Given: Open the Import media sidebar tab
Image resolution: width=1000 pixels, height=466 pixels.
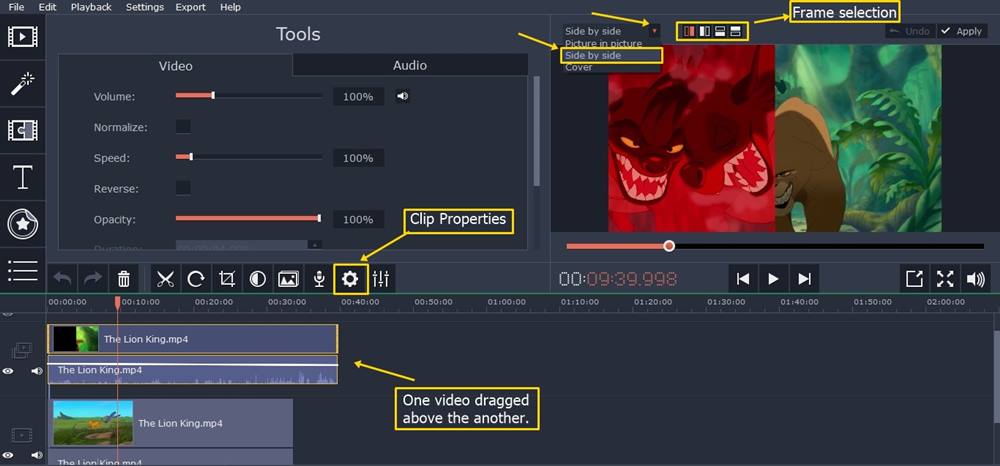Looking at the screenshot, I should click(22, 37).
